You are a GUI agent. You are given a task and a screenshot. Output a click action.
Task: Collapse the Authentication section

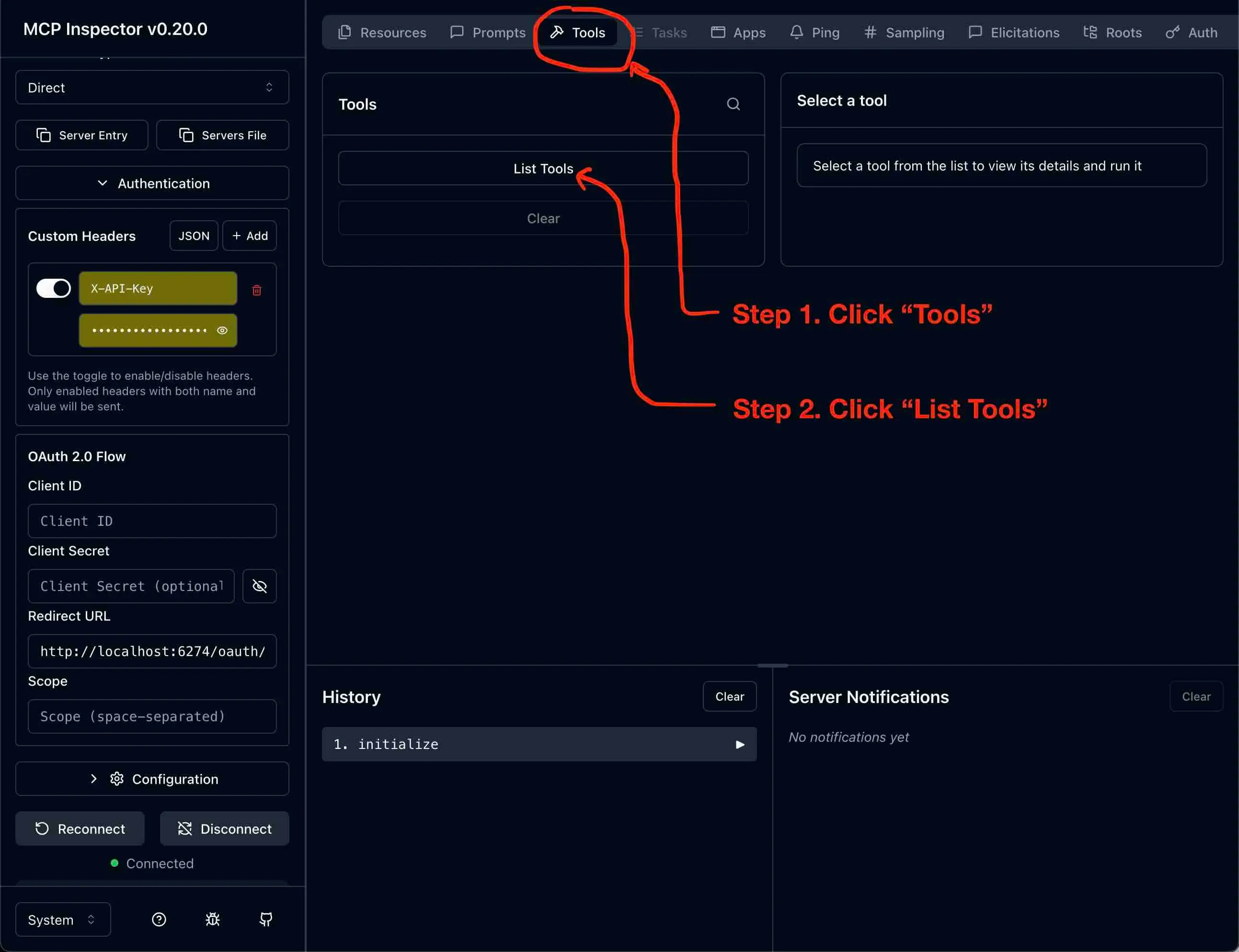click(x=152, y=183)
